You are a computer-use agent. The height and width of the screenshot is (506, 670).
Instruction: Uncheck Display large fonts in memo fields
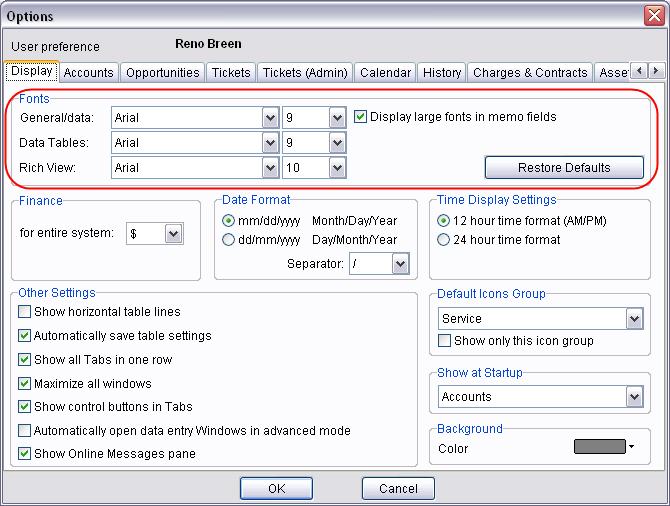point(362,117)
